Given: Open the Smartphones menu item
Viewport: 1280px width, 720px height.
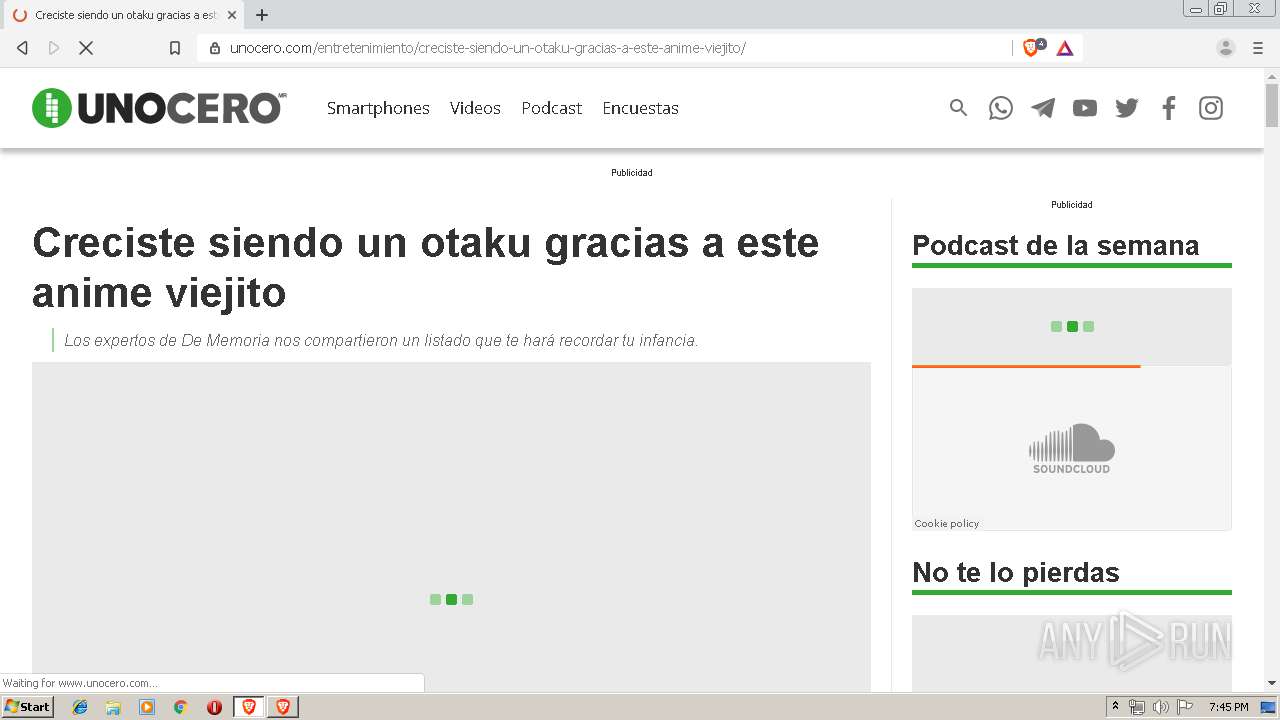Looking at the screenshot, I should [x=378, y=108].
